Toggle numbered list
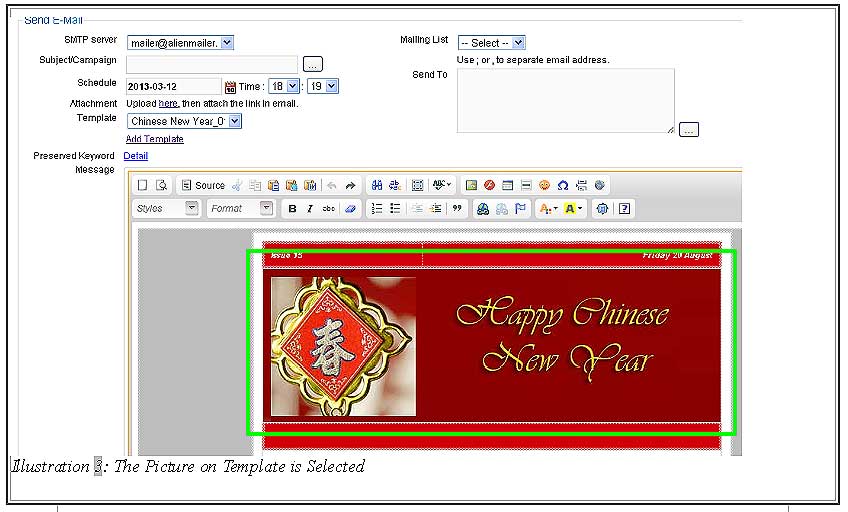848x512 pixels. tap(377, 209)
